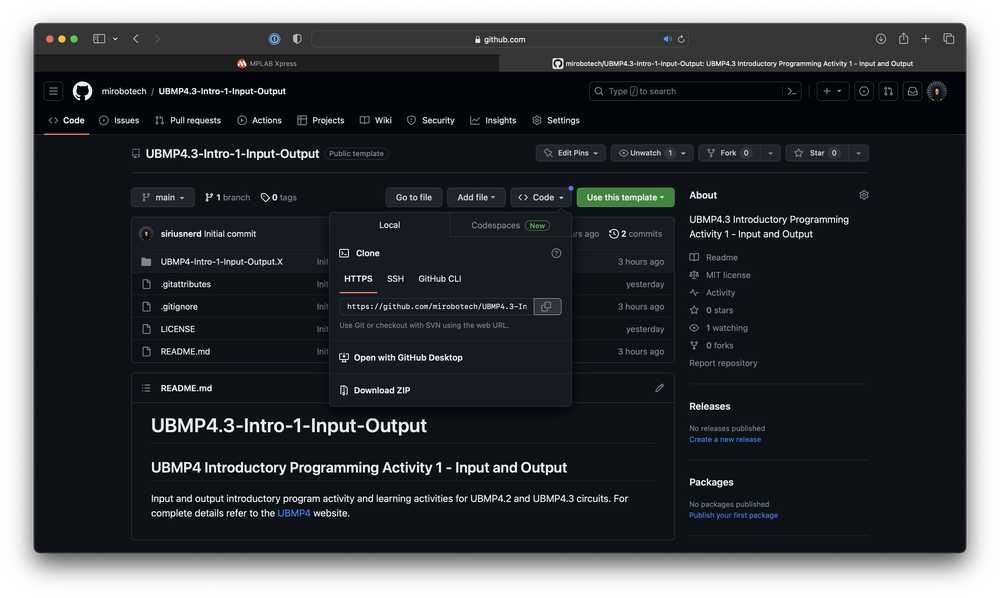Image resolution: width=1000 pixels, height=598 pixels.
Task: Edit About settings gear icon
Action: pyautogui.click(x=864, y=195)
